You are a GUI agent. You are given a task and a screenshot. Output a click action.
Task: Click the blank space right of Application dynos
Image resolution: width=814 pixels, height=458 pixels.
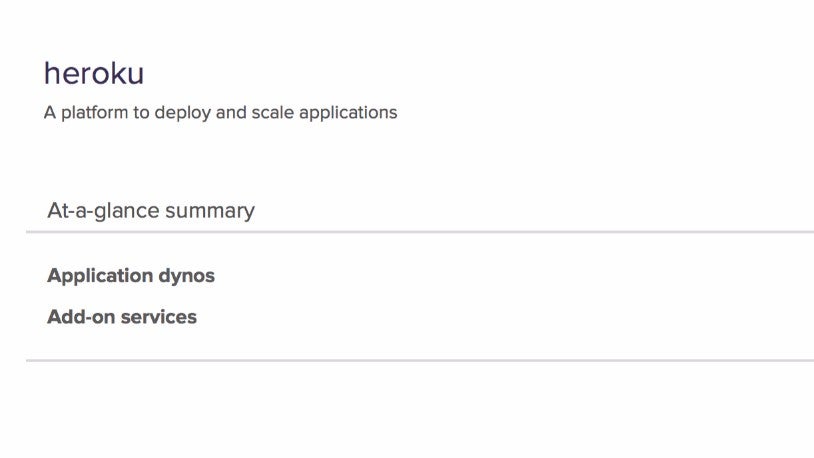coord(500,276)
